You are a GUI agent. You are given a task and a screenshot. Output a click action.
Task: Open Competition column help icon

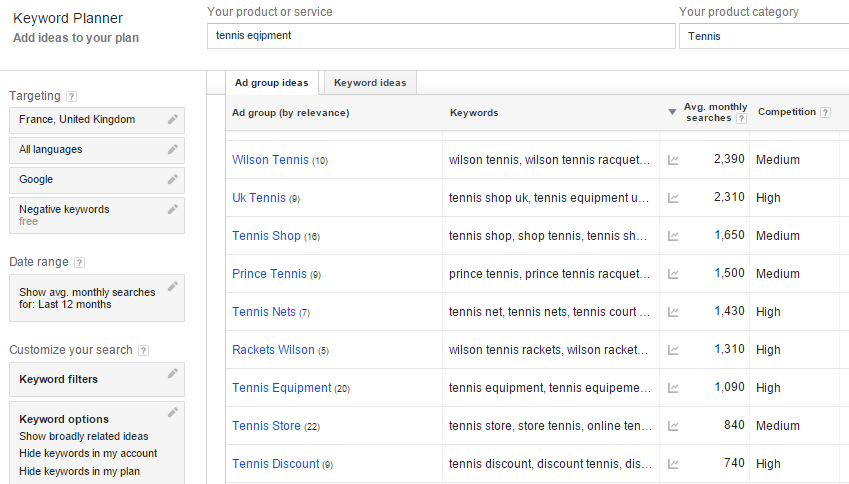coord(825,113)
